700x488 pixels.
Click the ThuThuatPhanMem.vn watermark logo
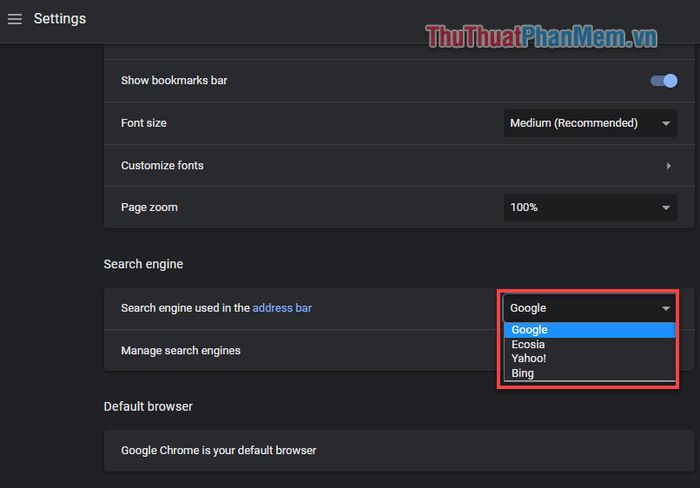click(541, 37)
